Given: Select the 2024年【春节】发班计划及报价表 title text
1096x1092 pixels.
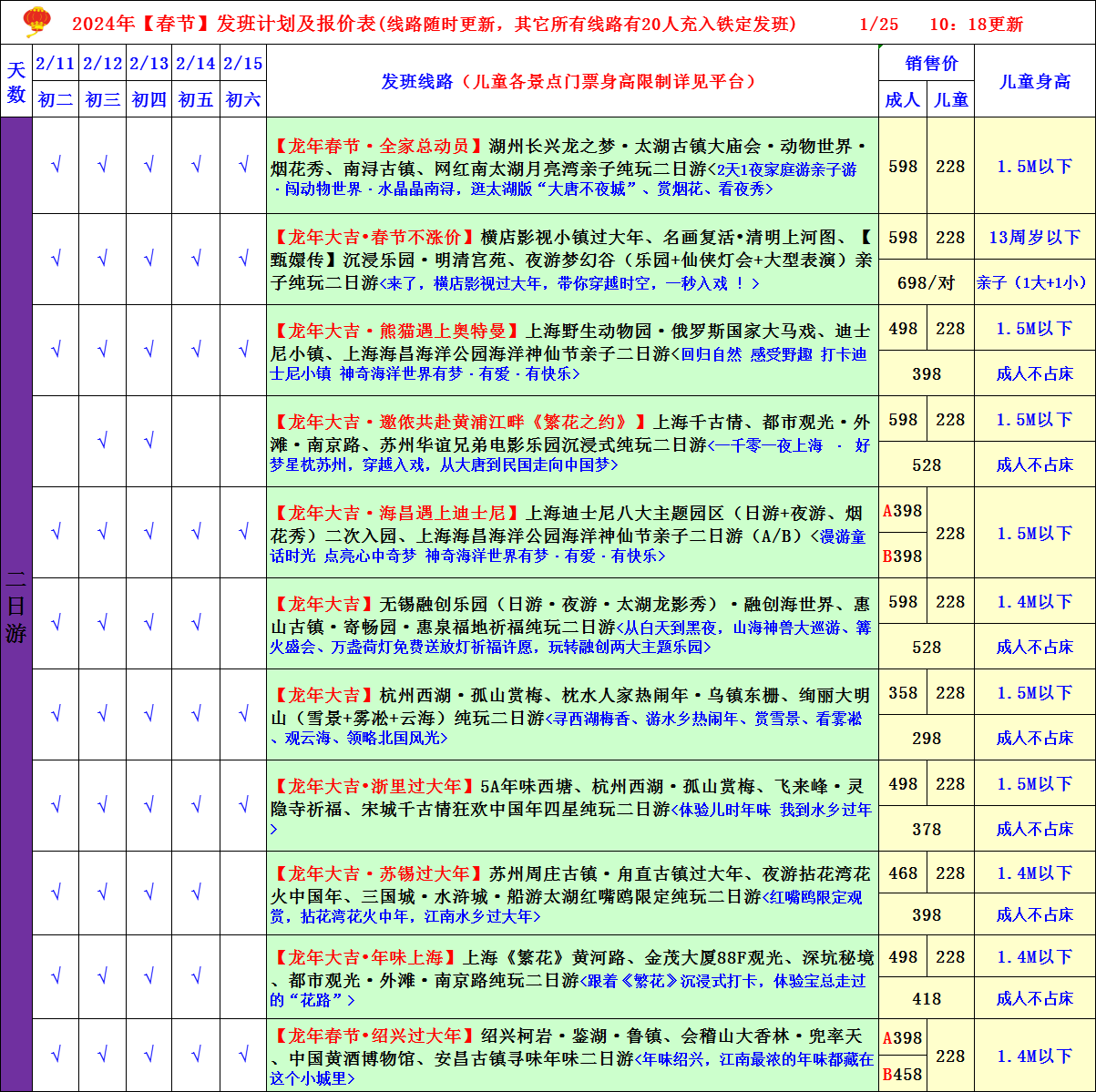Looking at the screenshot, I should 223,25.
